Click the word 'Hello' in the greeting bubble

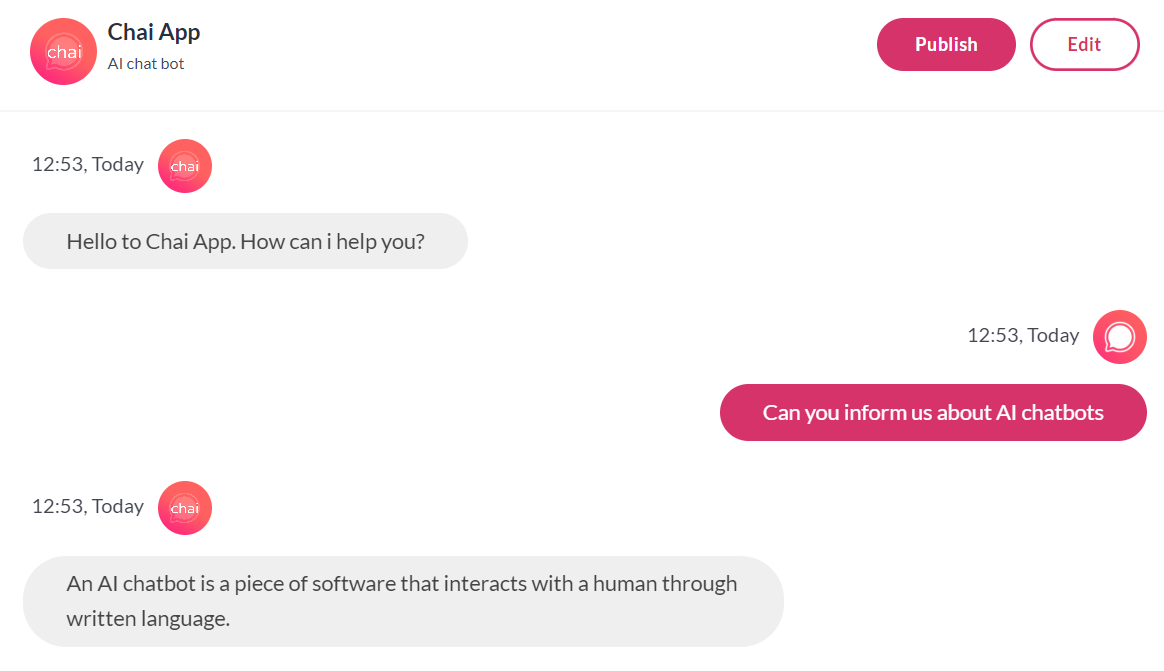tap(92, 241)
